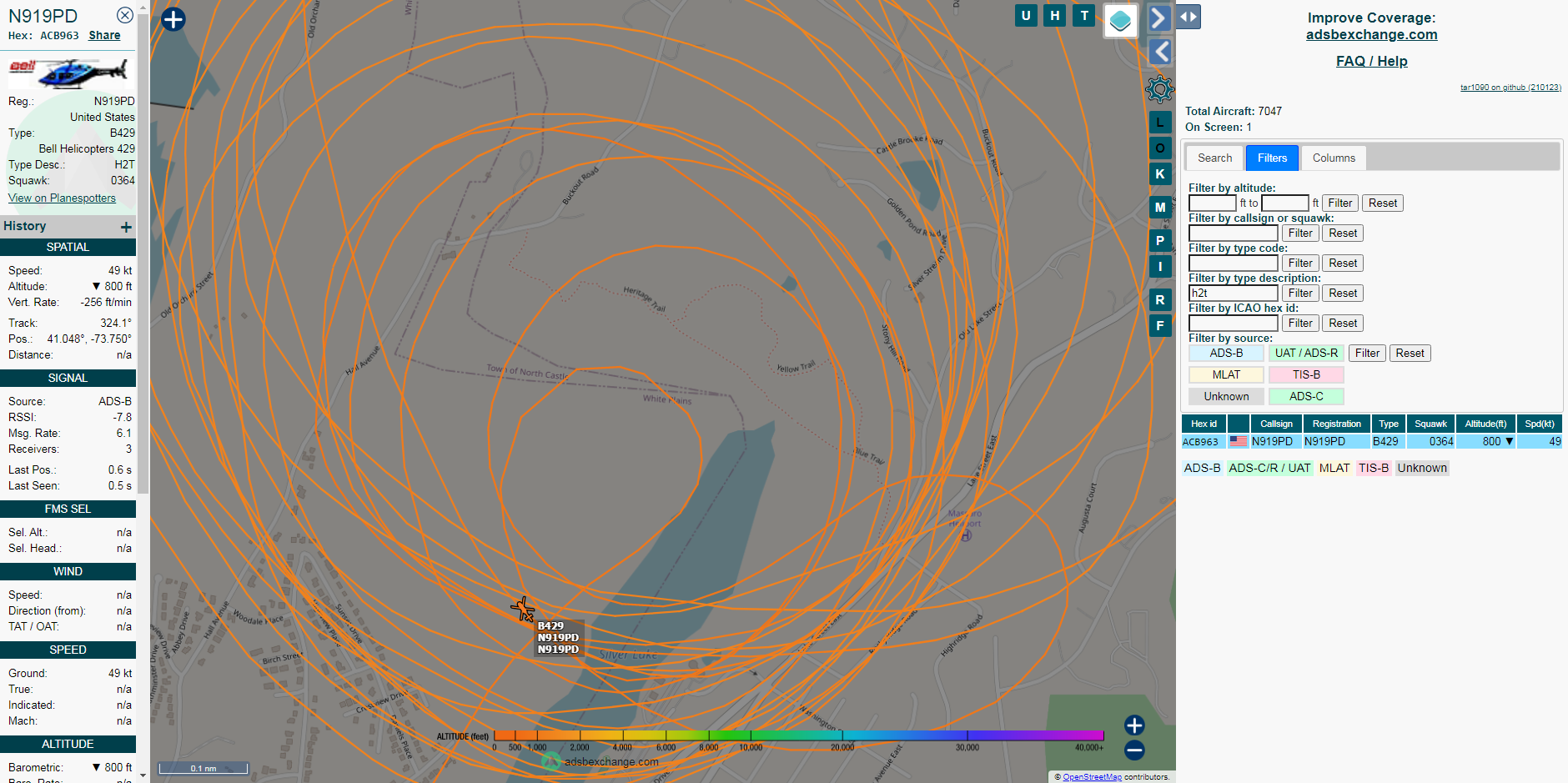Image resolution: width=1568 pixels, height=783 pixels.
Task: Expand the History section plus icon
Action: pos(126,227)
